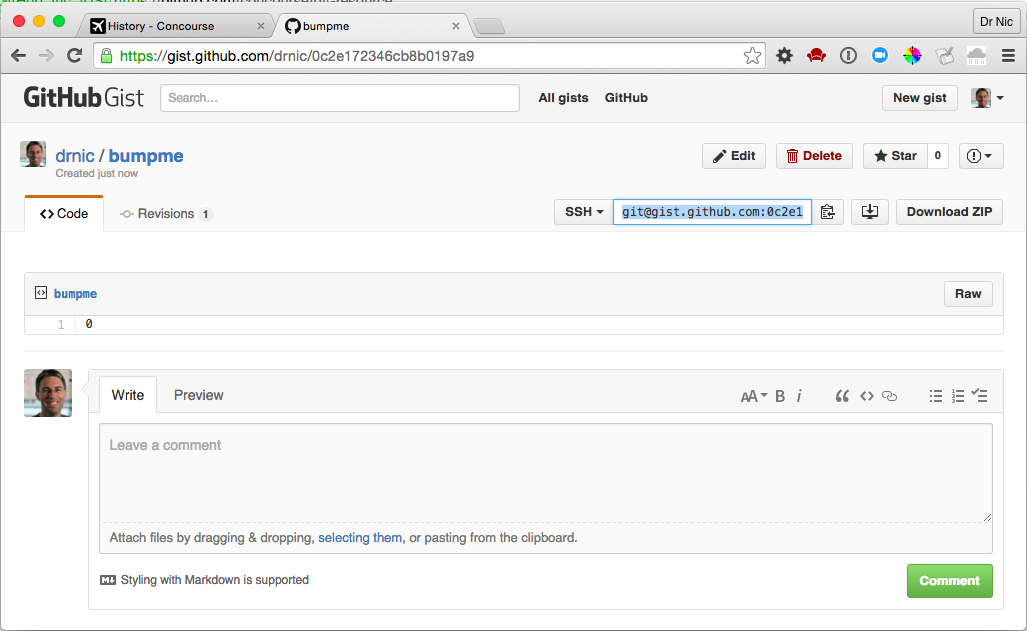Open the red couch extension
This screenshot has width=1027, height=631.
(x=816, y=56)
